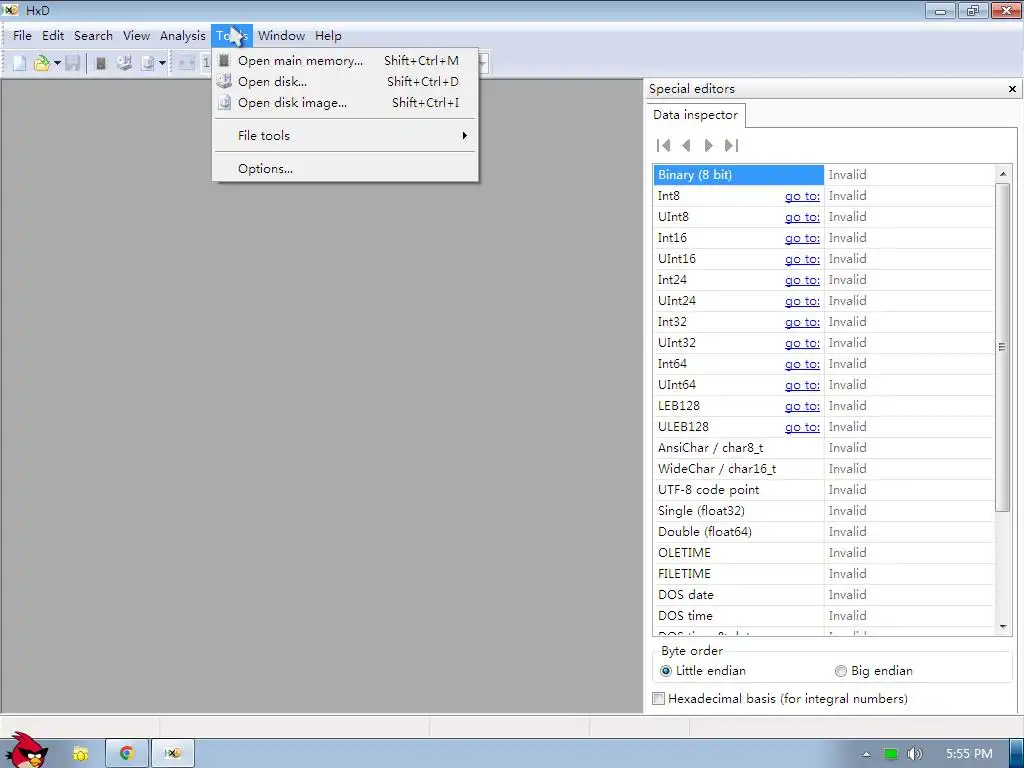
Task: Click Data inspector scrollbar up arrow
Action: click(x=1002, y=174)
